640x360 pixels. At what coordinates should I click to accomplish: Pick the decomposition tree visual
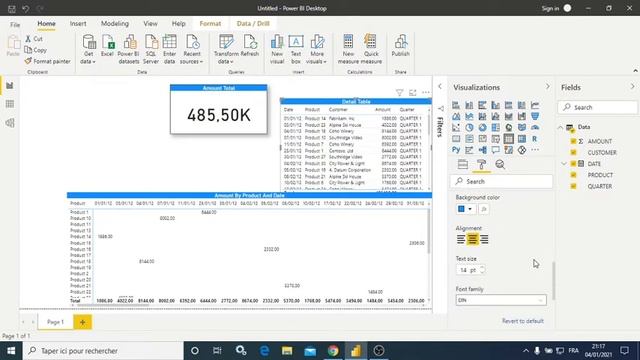[482, 150]
